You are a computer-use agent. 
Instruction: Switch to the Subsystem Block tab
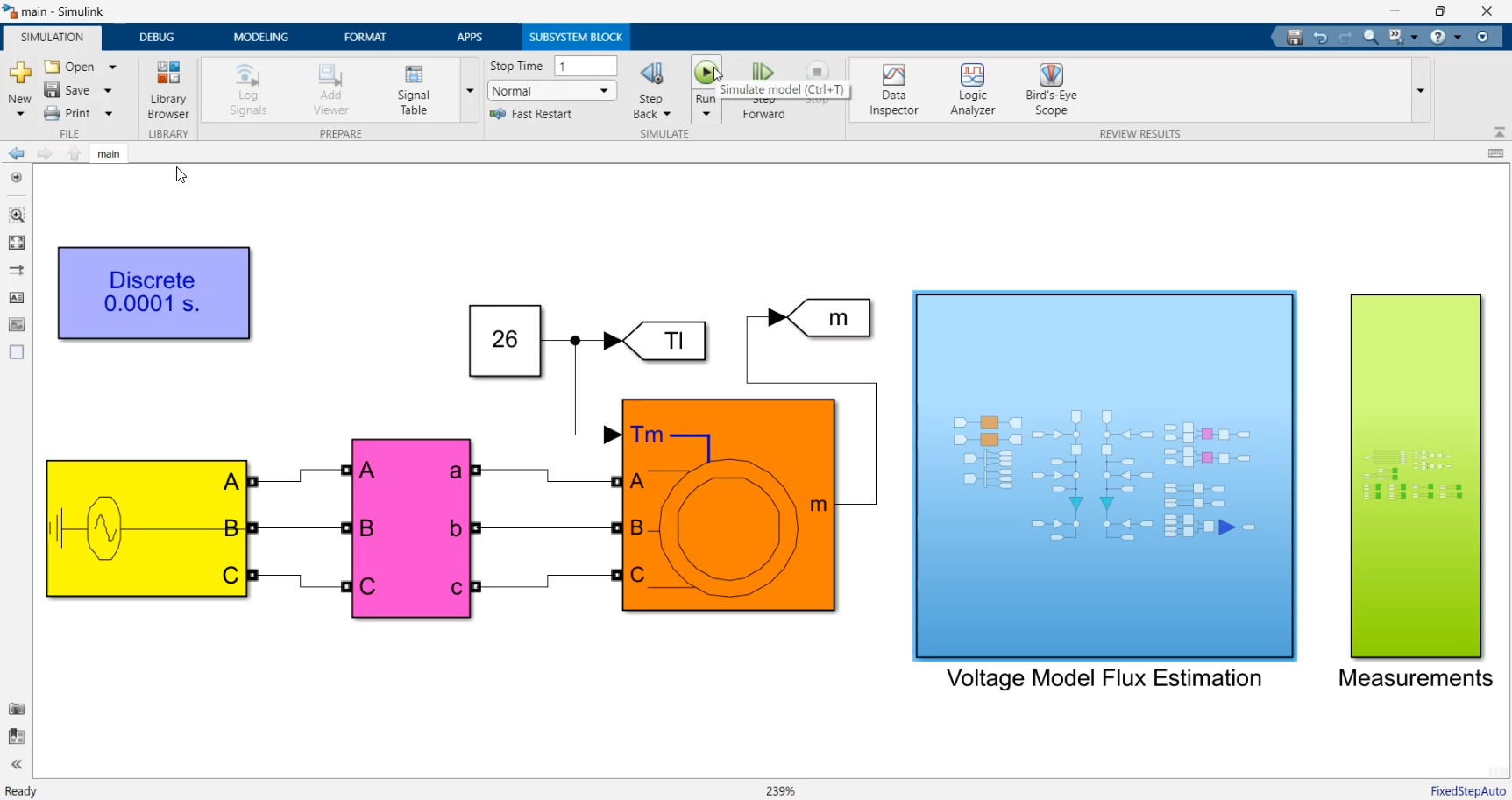[576, 37]
